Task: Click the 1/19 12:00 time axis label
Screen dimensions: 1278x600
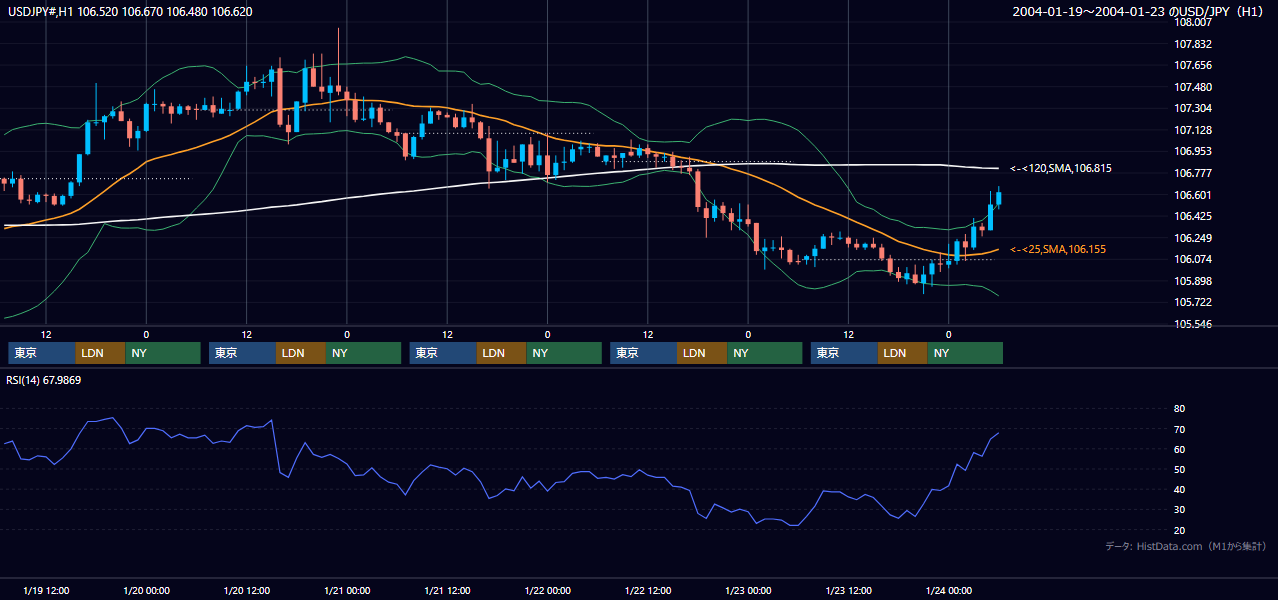Action: tap(46, 590)
